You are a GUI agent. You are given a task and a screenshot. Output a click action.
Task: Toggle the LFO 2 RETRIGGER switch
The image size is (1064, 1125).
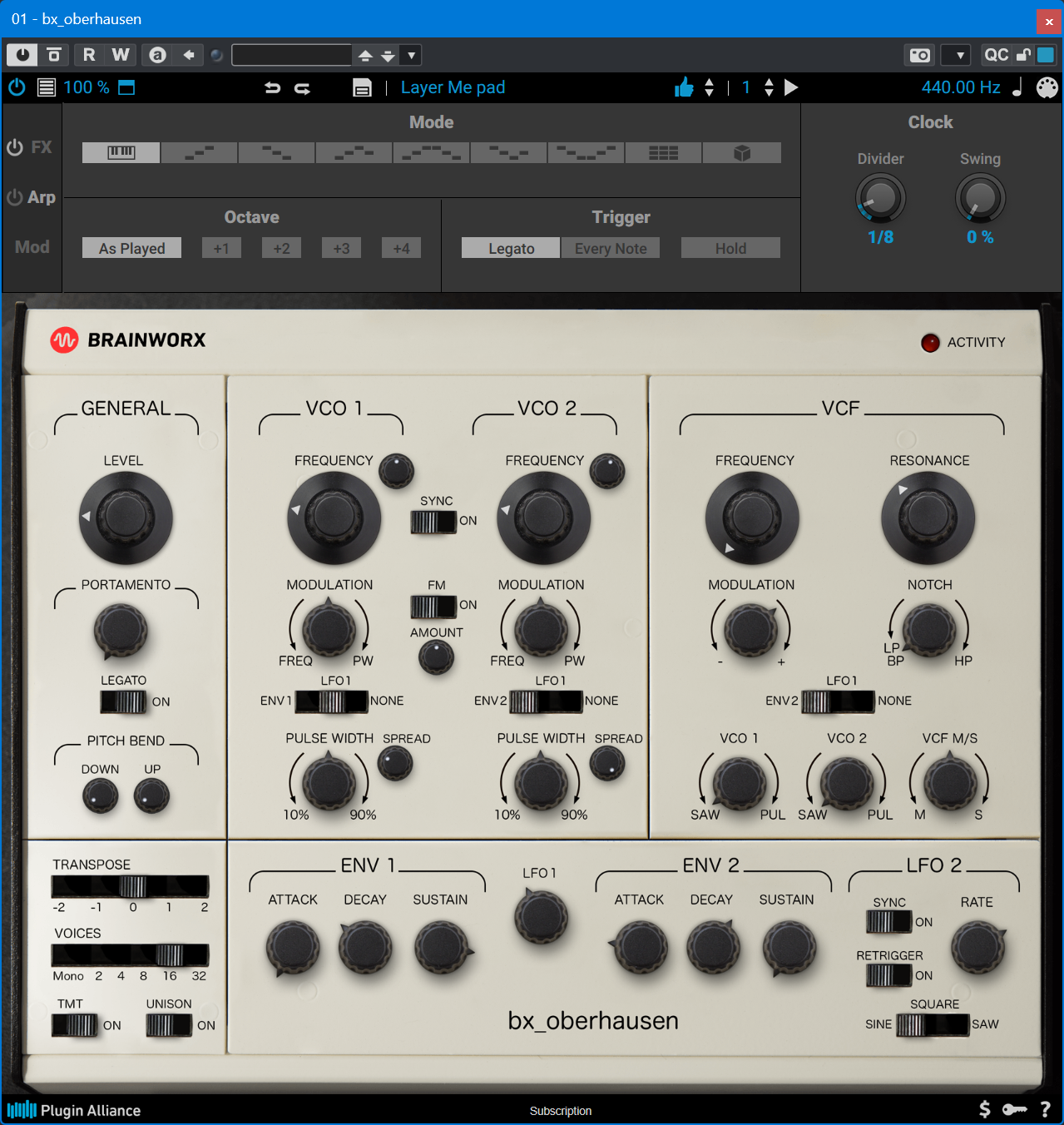889,975
